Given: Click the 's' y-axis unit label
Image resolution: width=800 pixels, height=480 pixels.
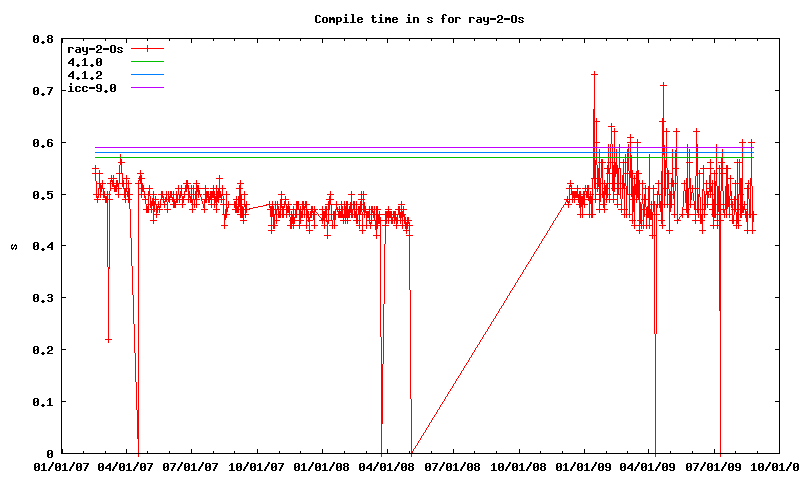Looking at the screenshot, I should [x=12, y=246].
